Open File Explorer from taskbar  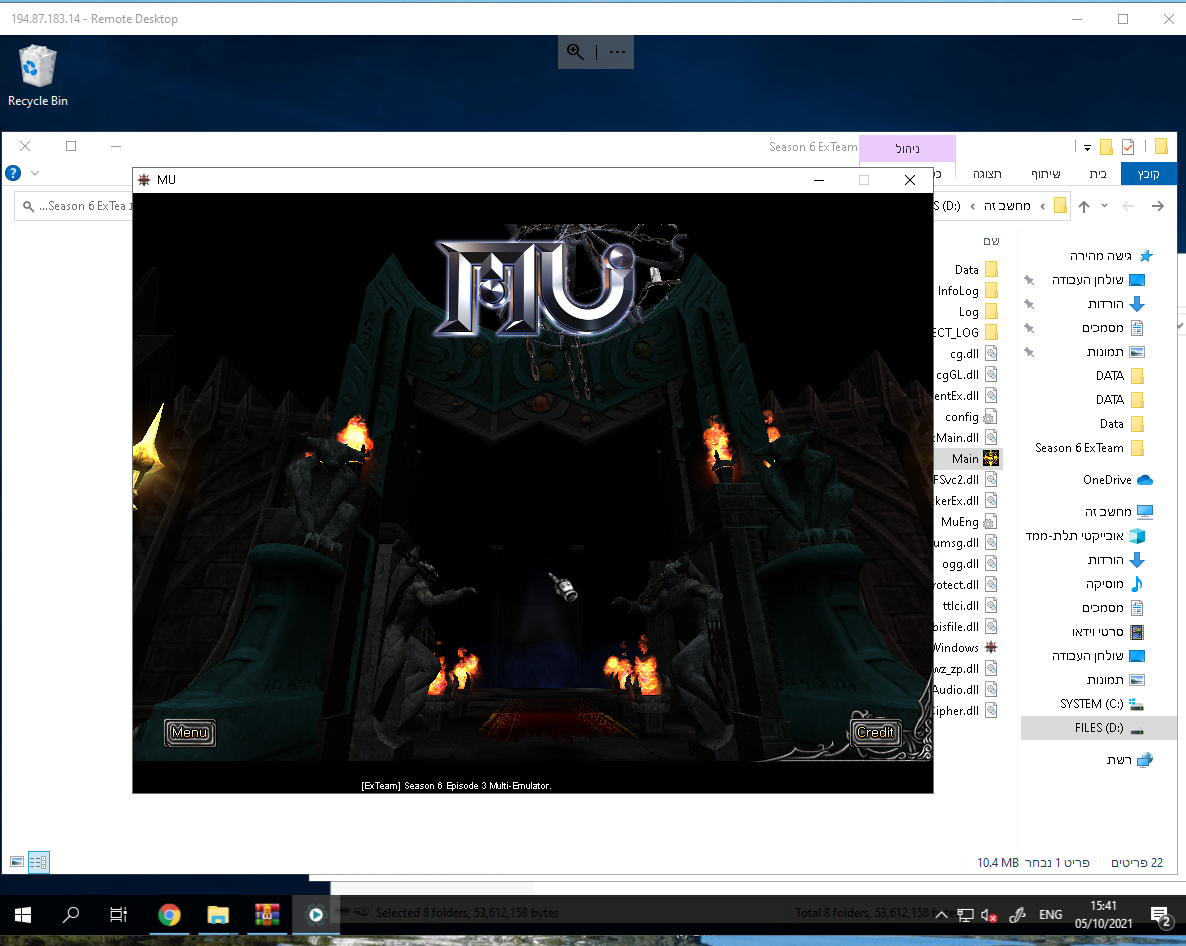(x=218, y=915)
